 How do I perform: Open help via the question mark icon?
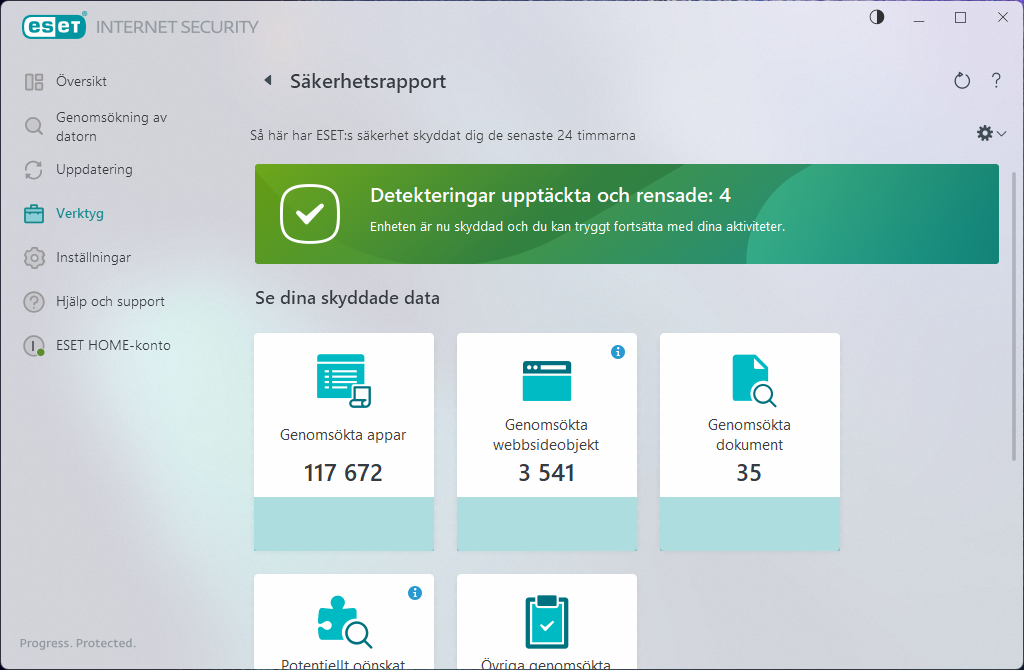click(996, 81)
